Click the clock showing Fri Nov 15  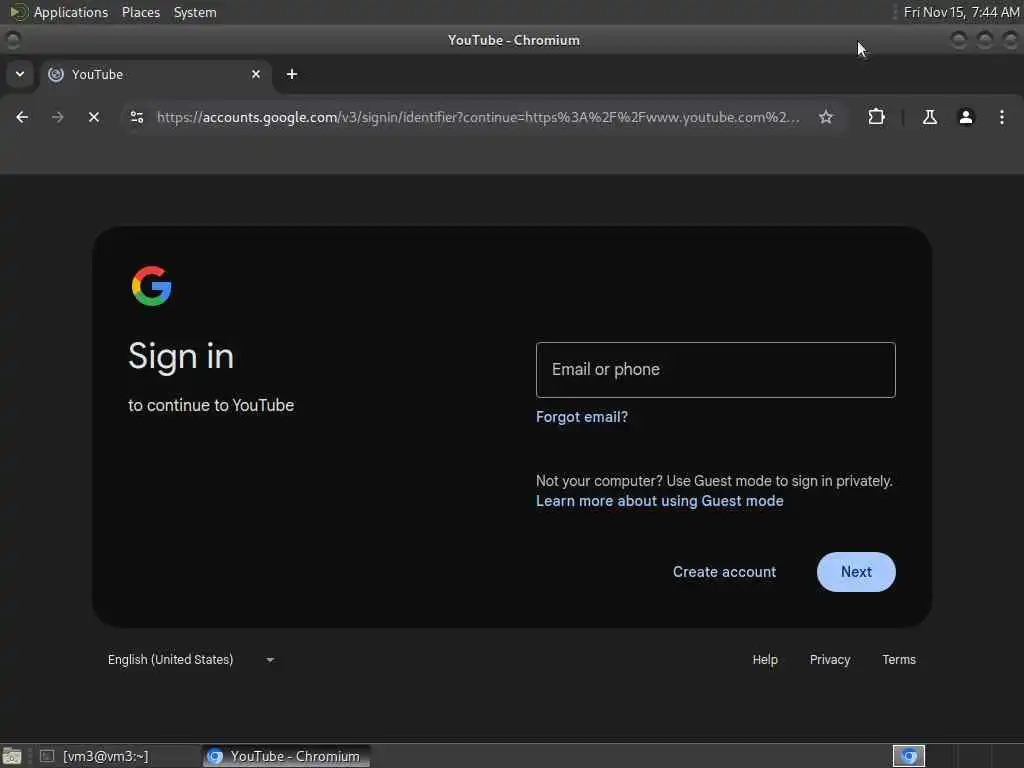(961, 12)
